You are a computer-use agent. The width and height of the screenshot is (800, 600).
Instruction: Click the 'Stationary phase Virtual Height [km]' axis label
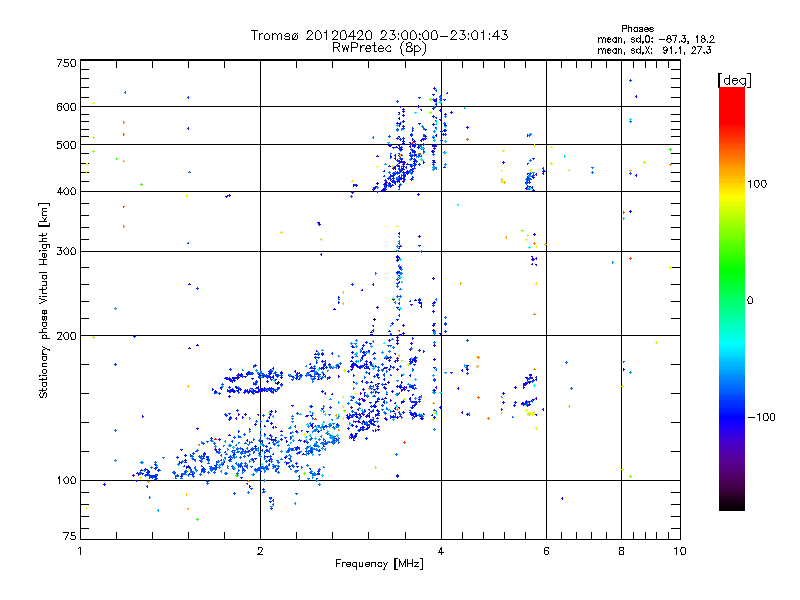[43, 301]
